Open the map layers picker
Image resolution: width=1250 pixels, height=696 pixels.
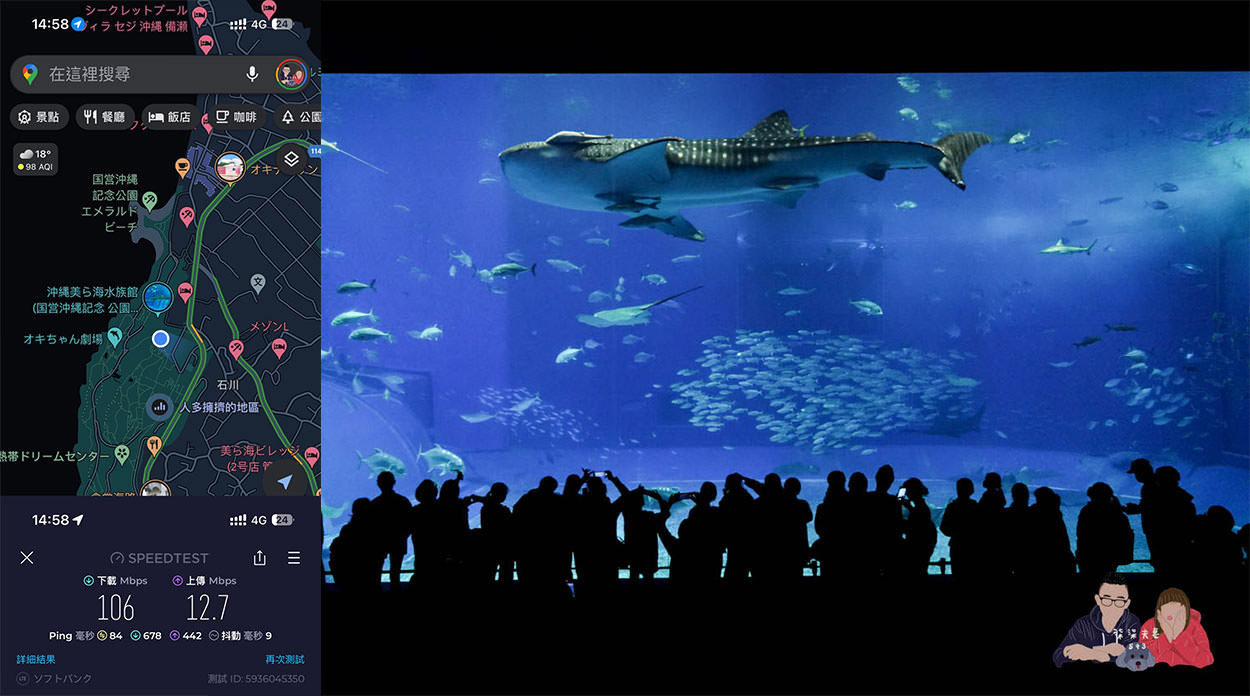(x=293, y=158)
